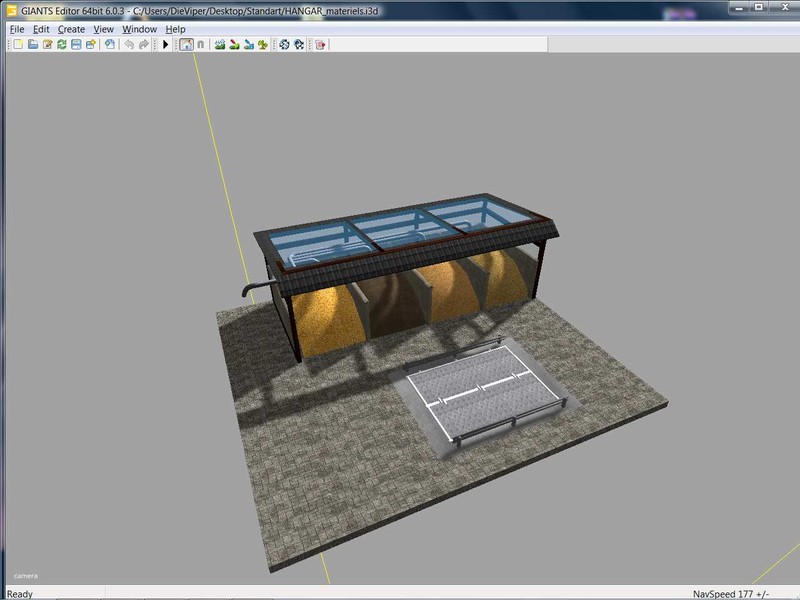This screenshot has height=600, width=800.
Task: Click the red icon at toolbar's end
Action: tap(320, 45)
